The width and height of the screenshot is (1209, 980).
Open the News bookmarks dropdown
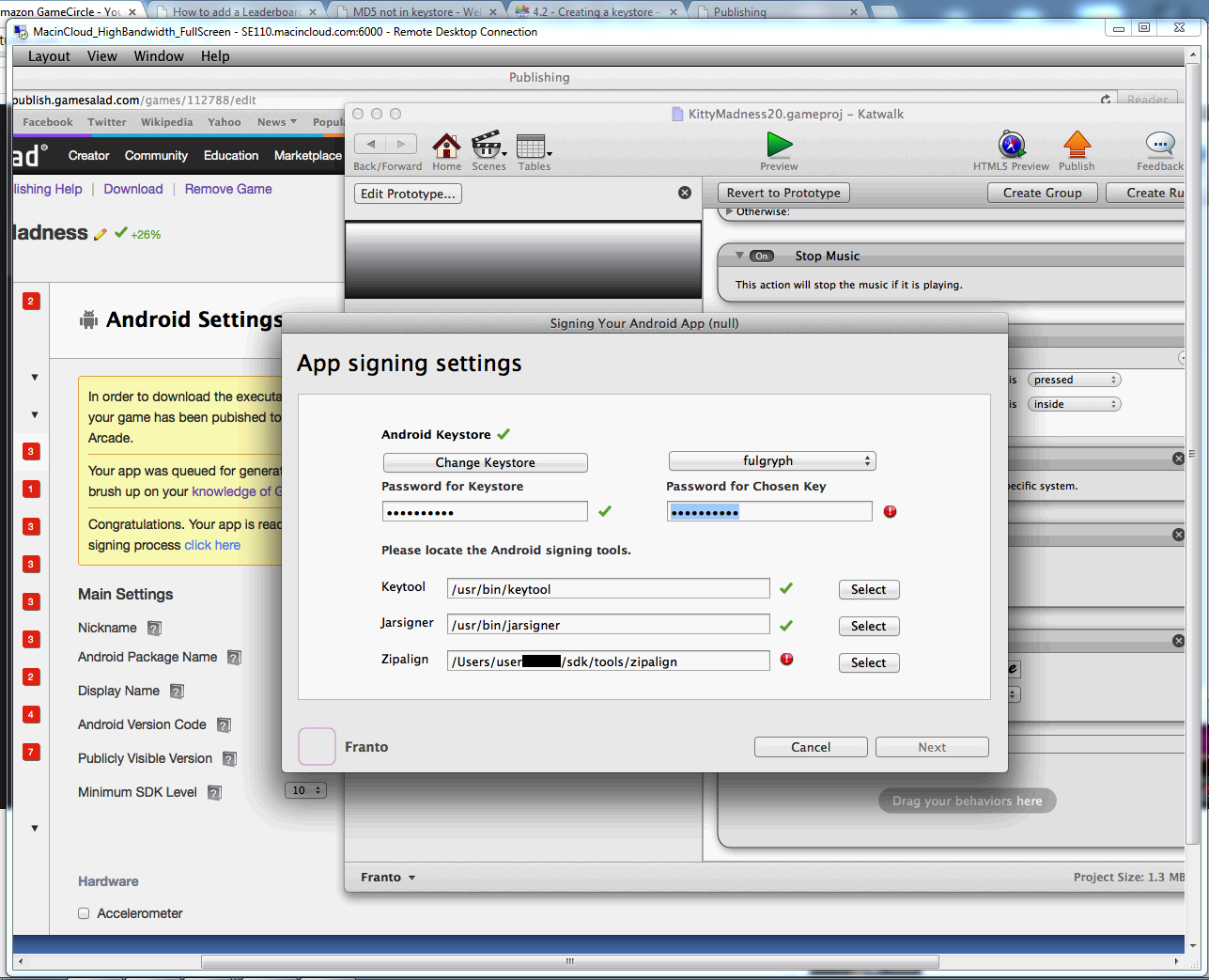(276, 122)
